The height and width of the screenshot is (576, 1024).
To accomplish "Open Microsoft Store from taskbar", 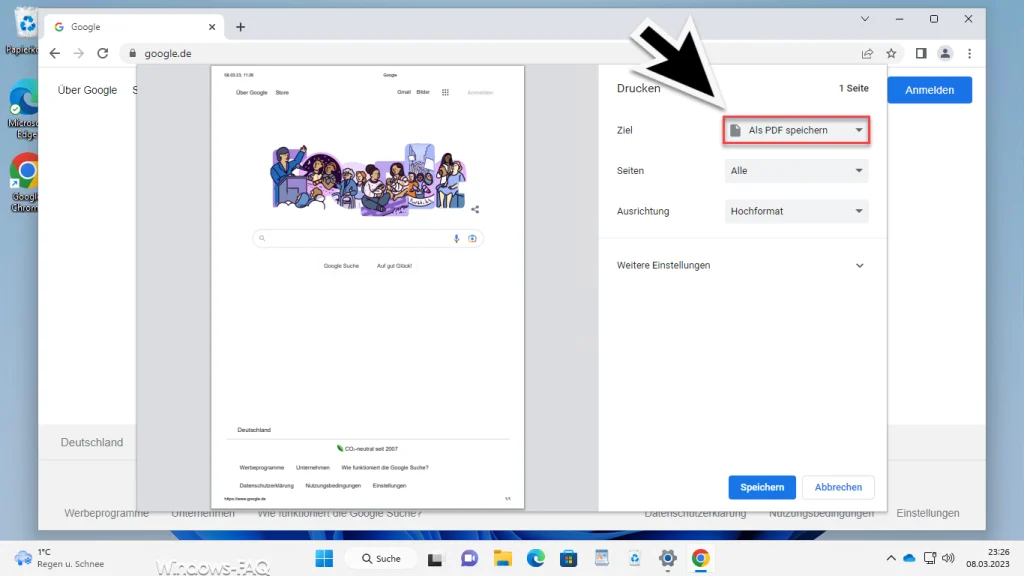I will (569, 558).
